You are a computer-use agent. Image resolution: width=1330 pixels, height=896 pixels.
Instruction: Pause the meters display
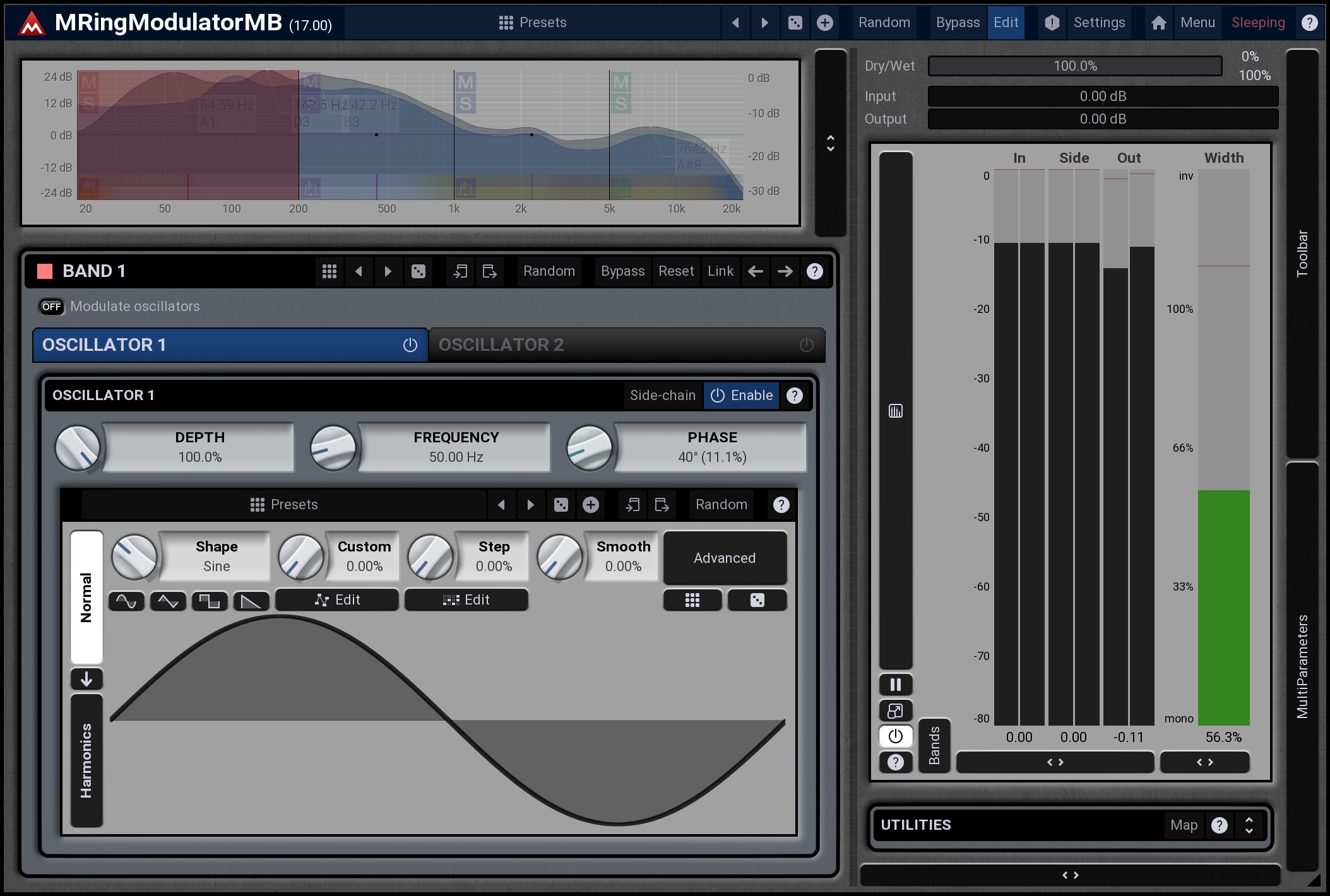895,685
